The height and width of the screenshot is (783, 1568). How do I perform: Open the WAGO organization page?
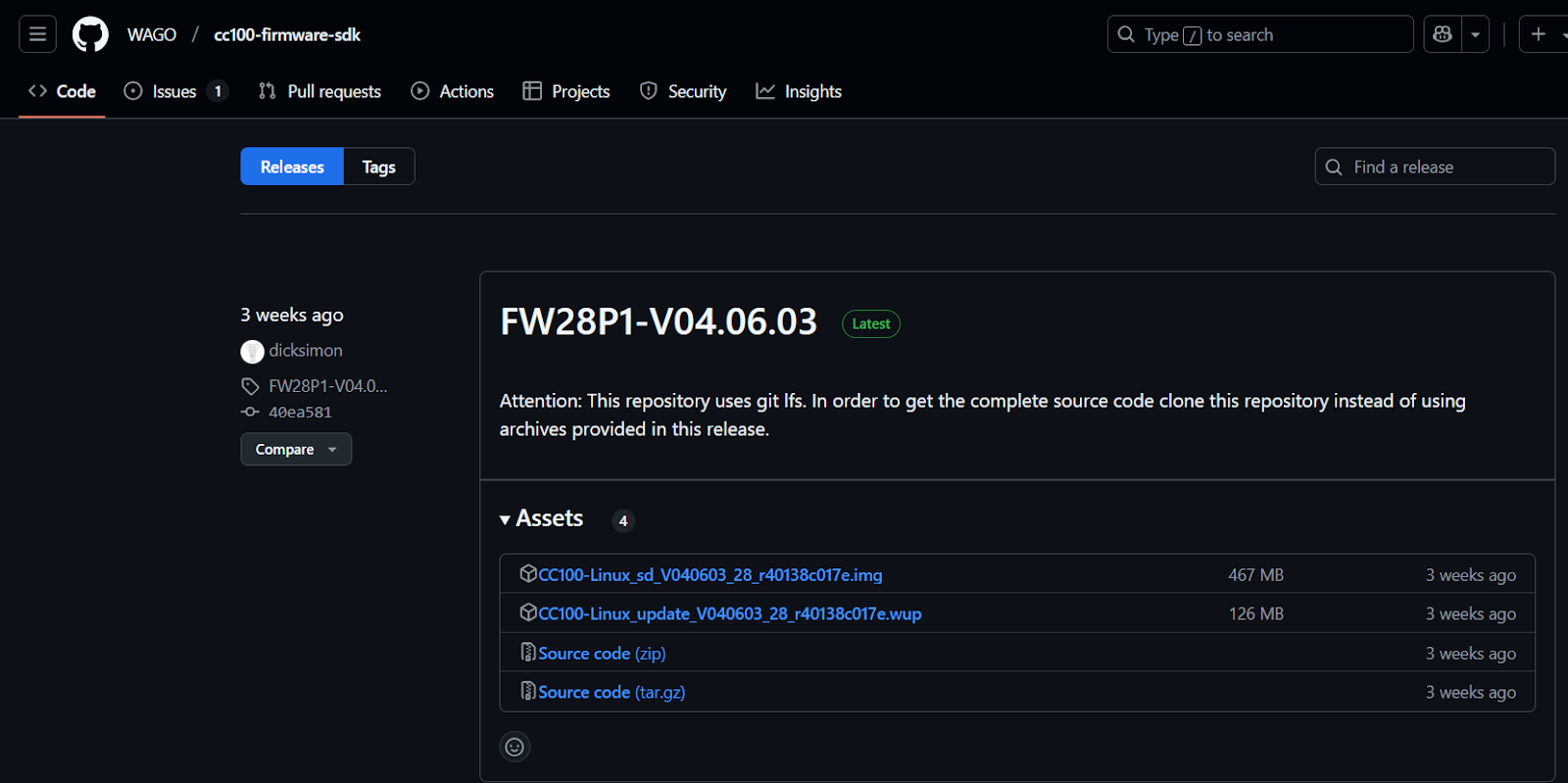(x=152, y=34)
